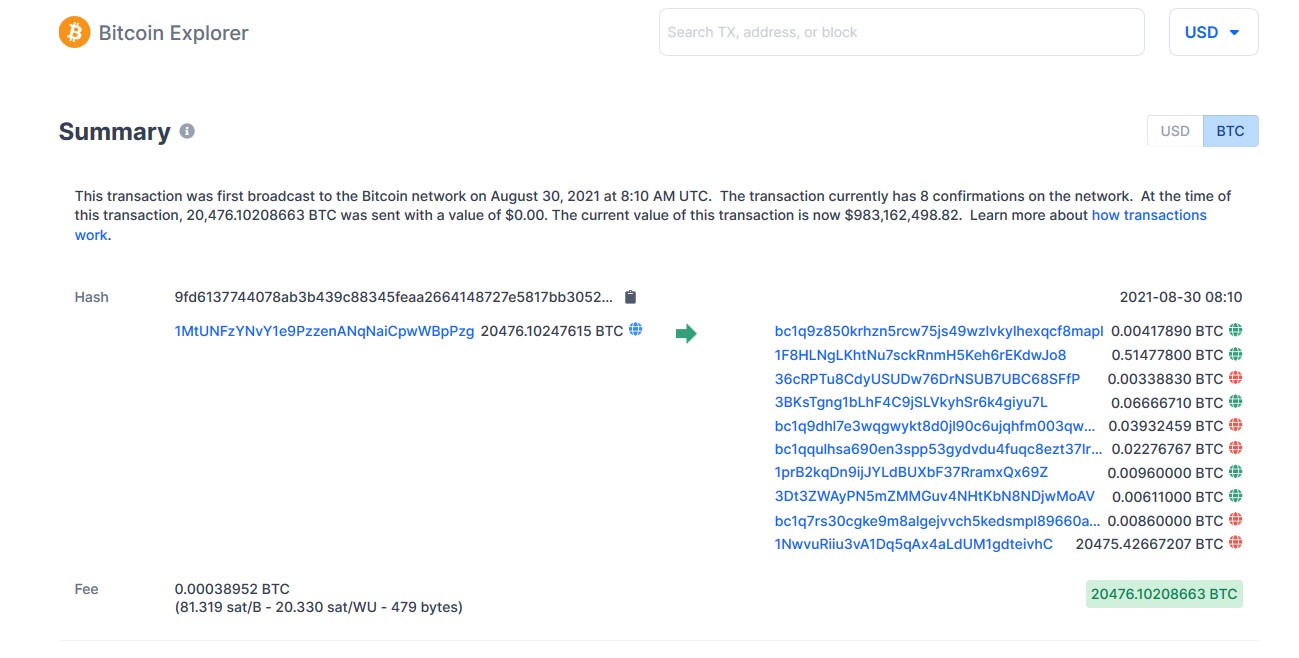
Task: Click the green arrow between input and outputs
Action: (x=686, y=333)
